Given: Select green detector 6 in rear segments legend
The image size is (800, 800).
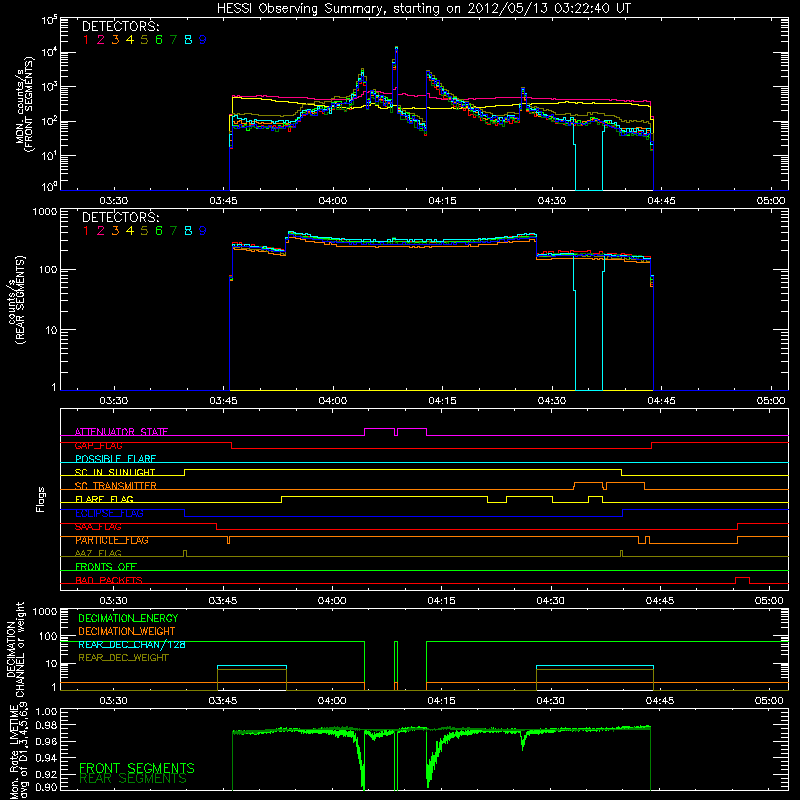Looking at the screenshot, I should [x=159, y=231].
